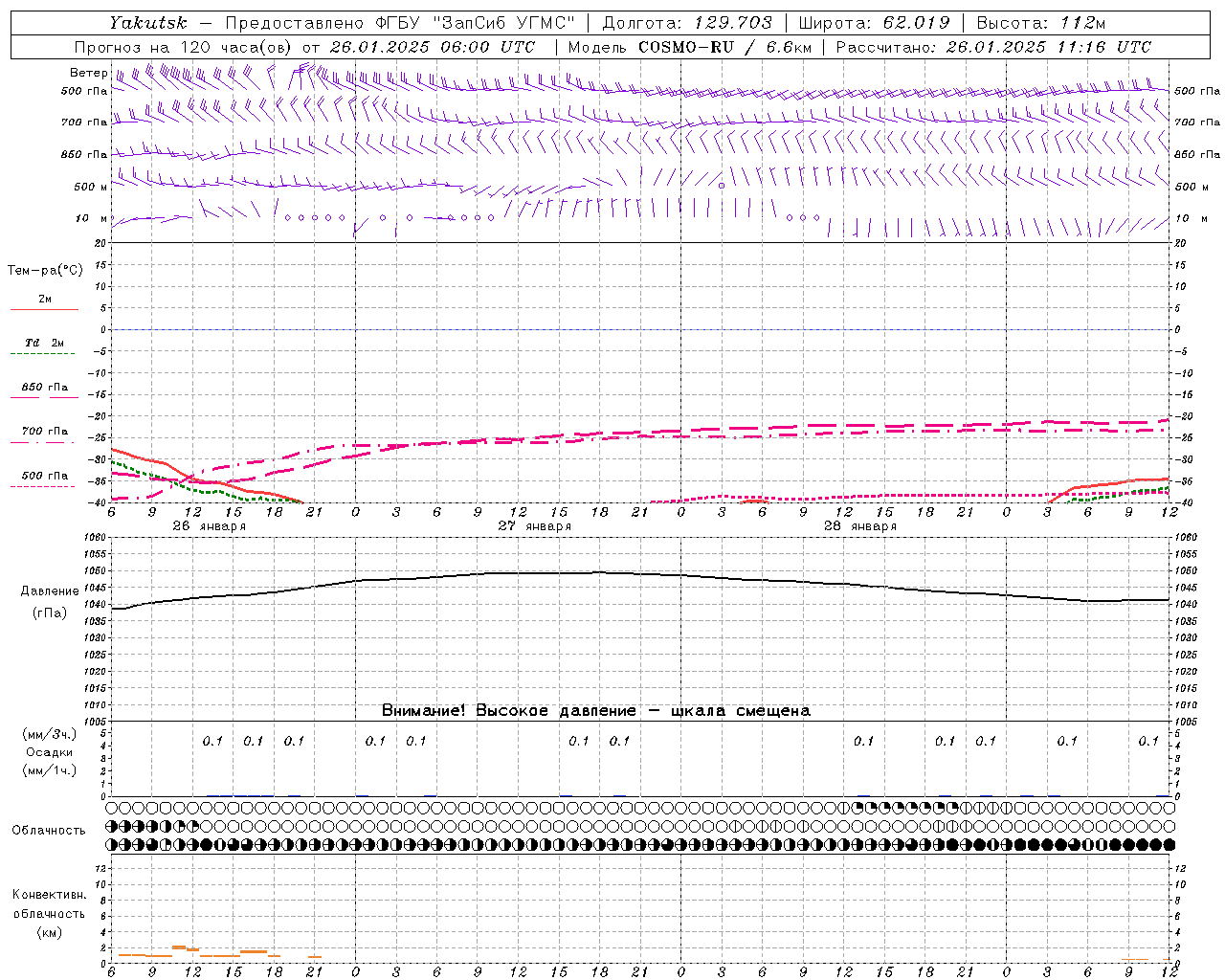This screenshot has height=980, width=1225.
Task: Click the Давление pressure panel label
Action: point(50,591)
